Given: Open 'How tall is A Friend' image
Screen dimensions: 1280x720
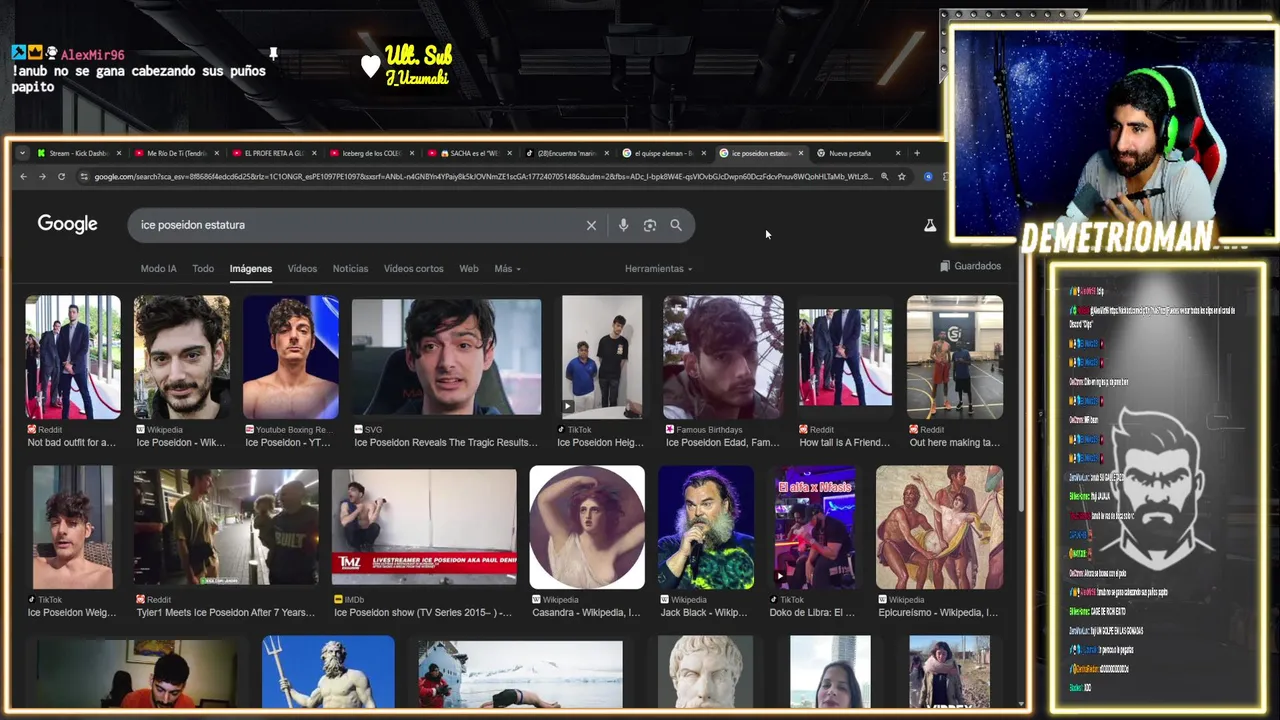Looking at the screenshot, I should 845,357.
